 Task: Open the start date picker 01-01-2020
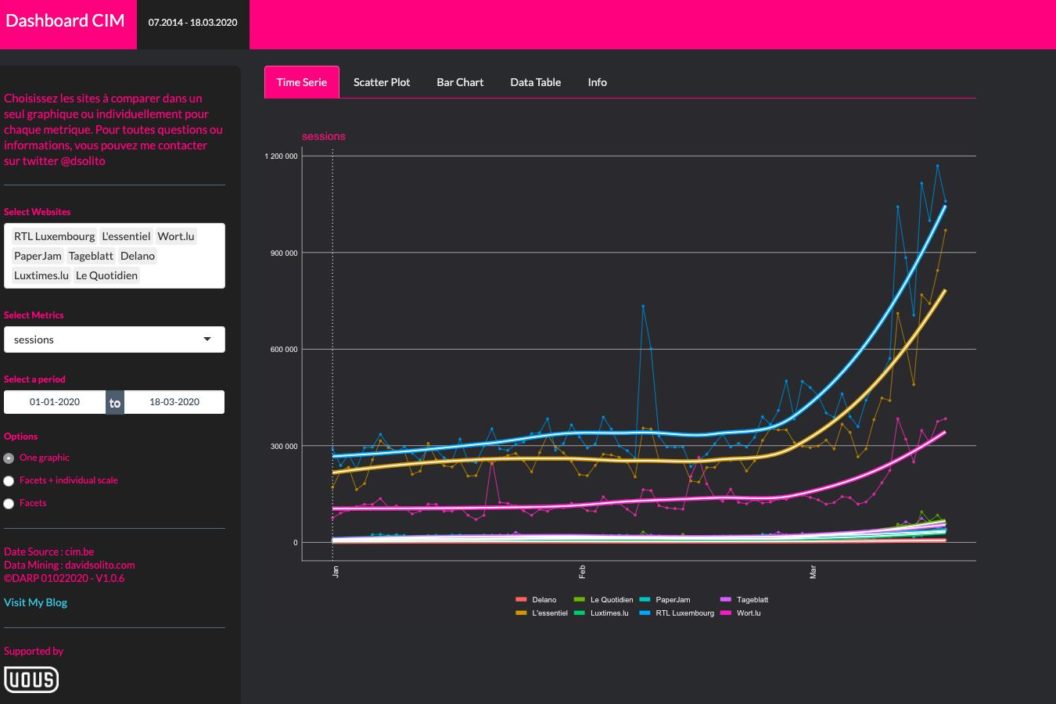point(54,402)
